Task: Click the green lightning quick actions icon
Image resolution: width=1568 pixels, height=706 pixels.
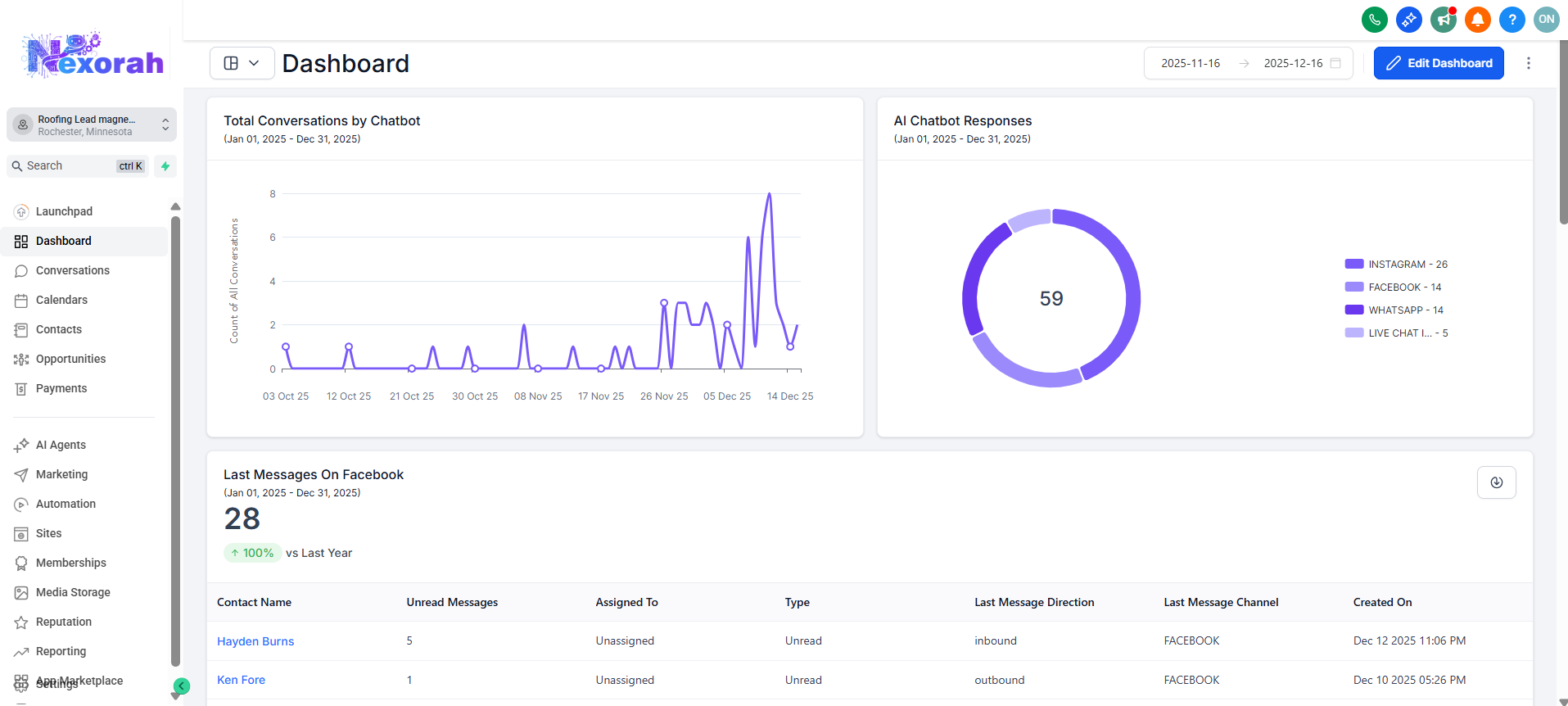Action: [165, 166]
